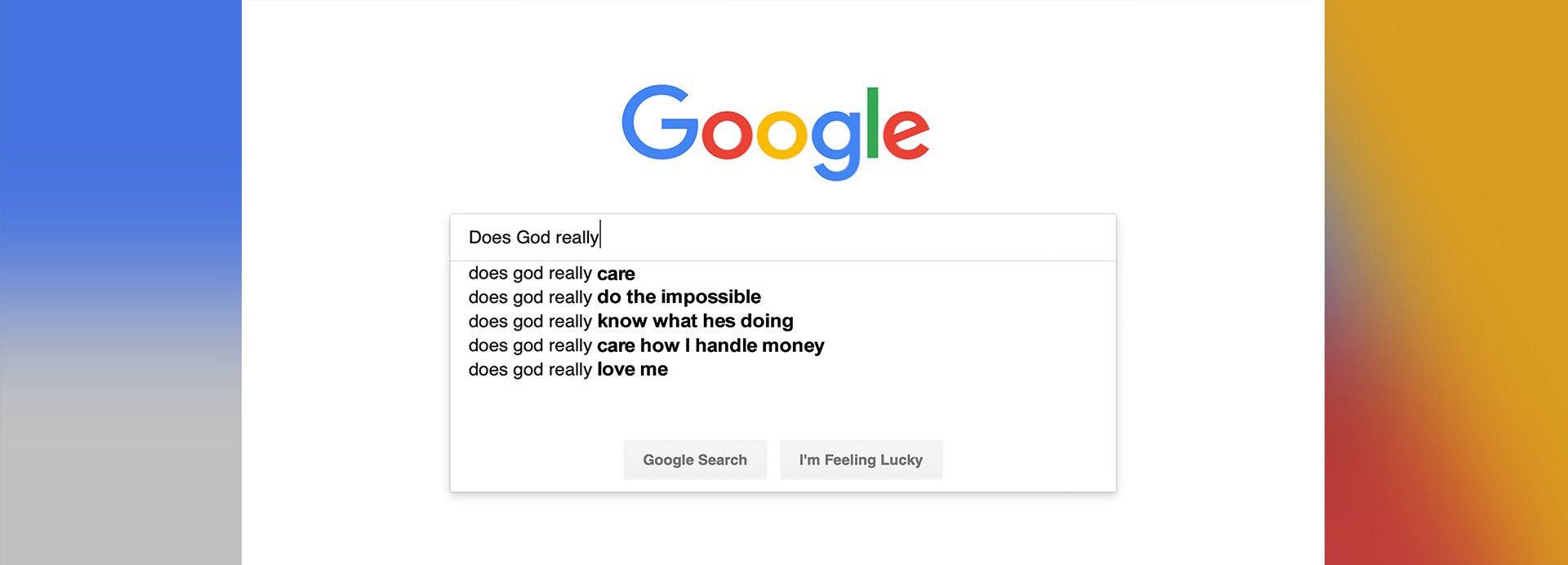
Task: Click the green letter l in the logo
Action: point(872,122)
